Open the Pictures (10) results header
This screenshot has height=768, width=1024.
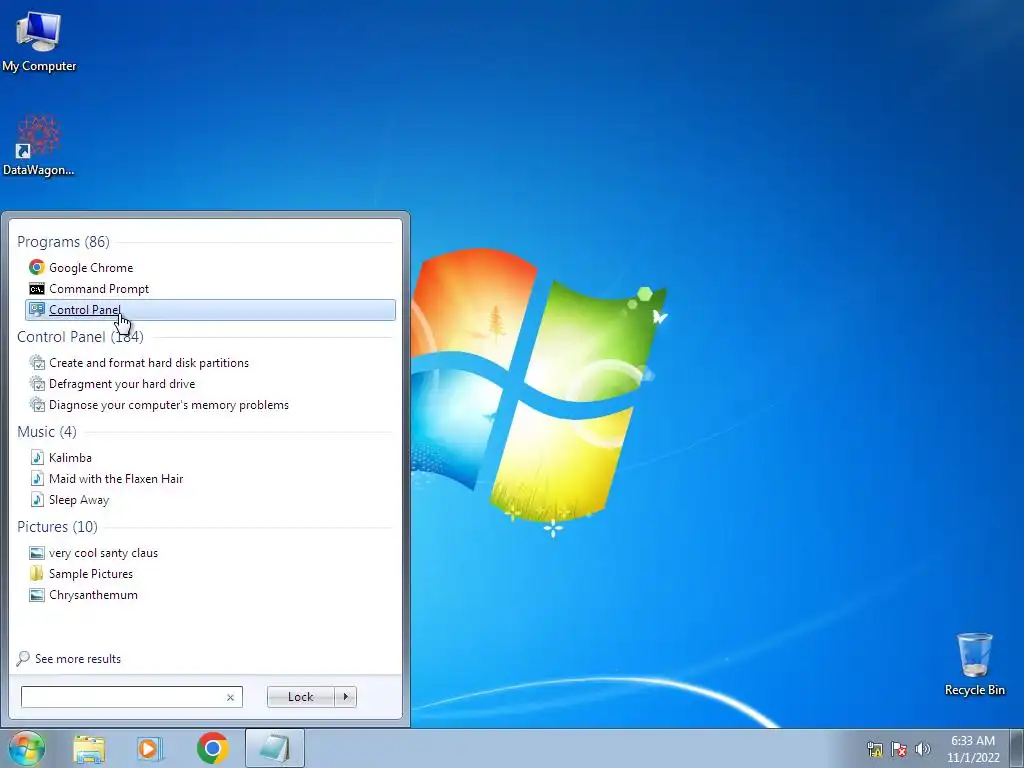57,526
